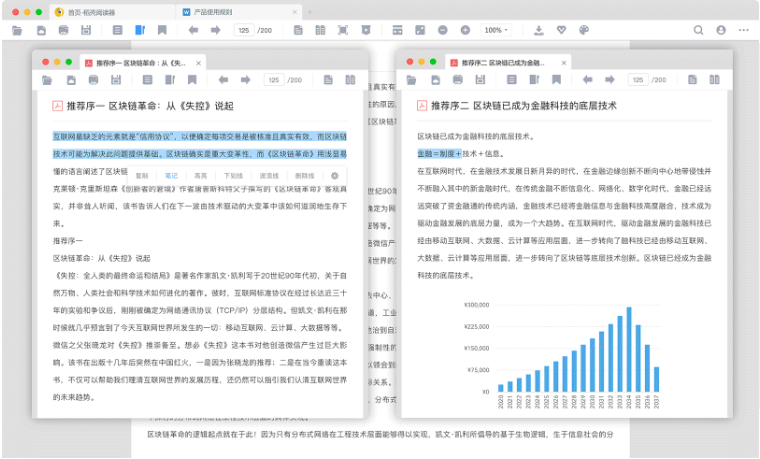Click the zoom out minus icon

coord(442,30)
